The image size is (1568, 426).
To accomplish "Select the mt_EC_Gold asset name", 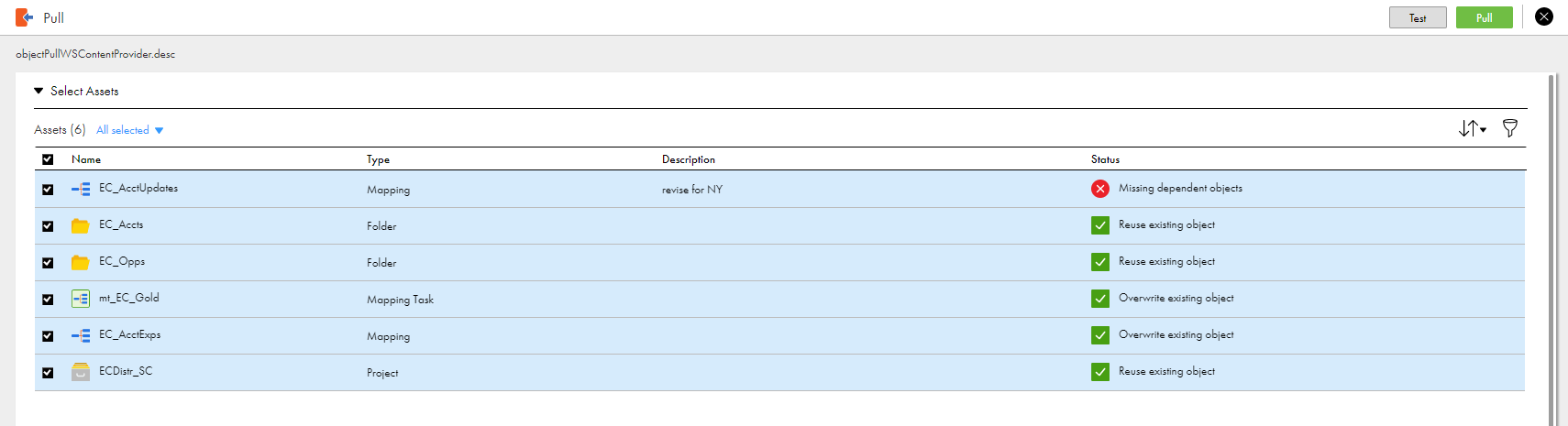I will click(x=129, y=298).
